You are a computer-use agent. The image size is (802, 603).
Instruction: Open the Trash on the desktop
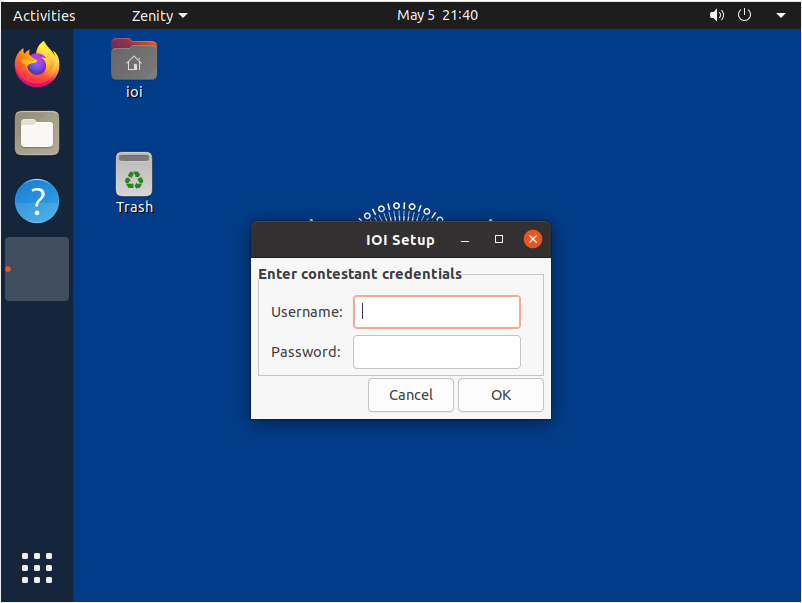tap(134, 175)
